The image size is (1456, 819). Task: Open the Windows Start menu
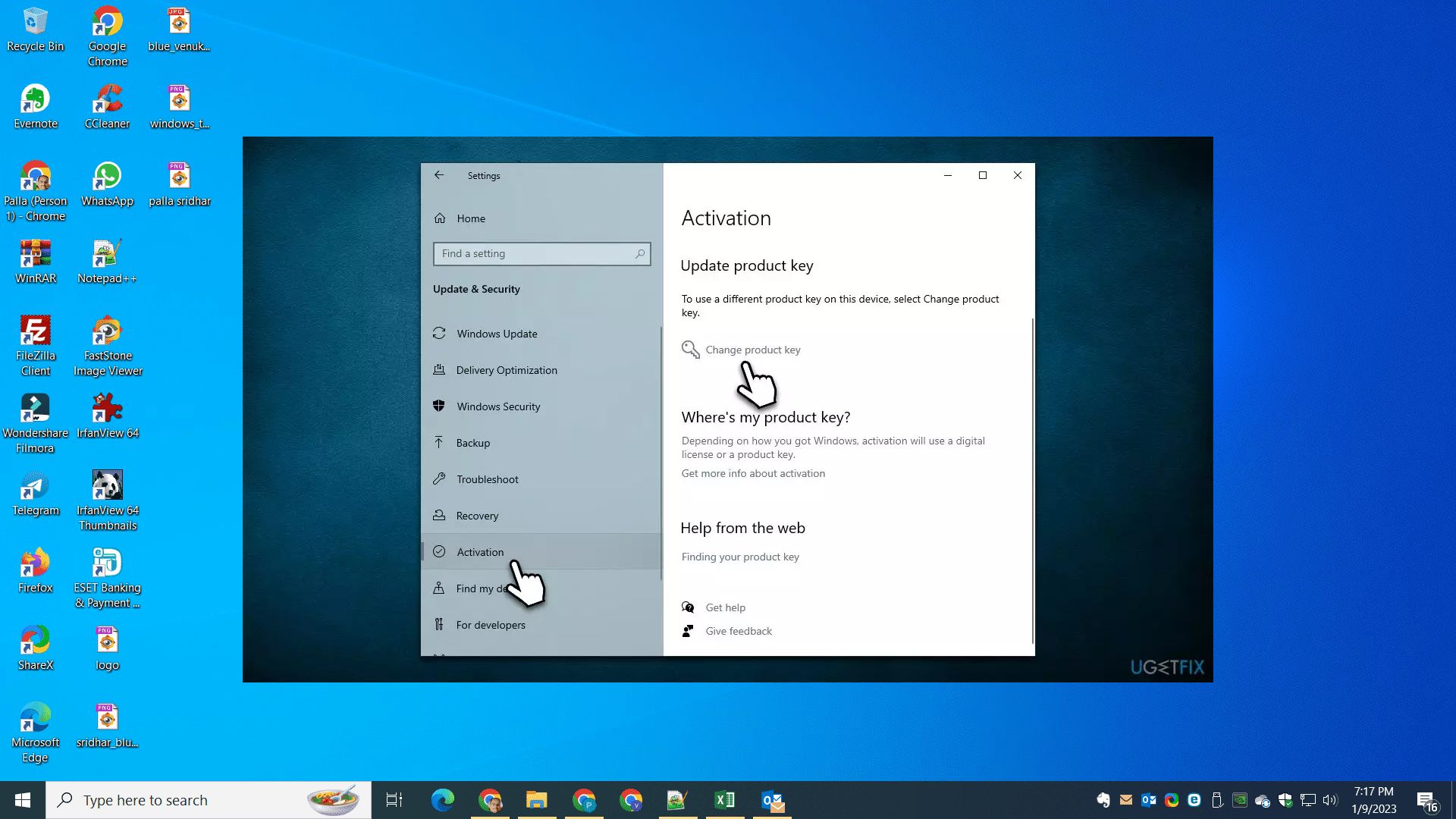(x=23, y=800)
